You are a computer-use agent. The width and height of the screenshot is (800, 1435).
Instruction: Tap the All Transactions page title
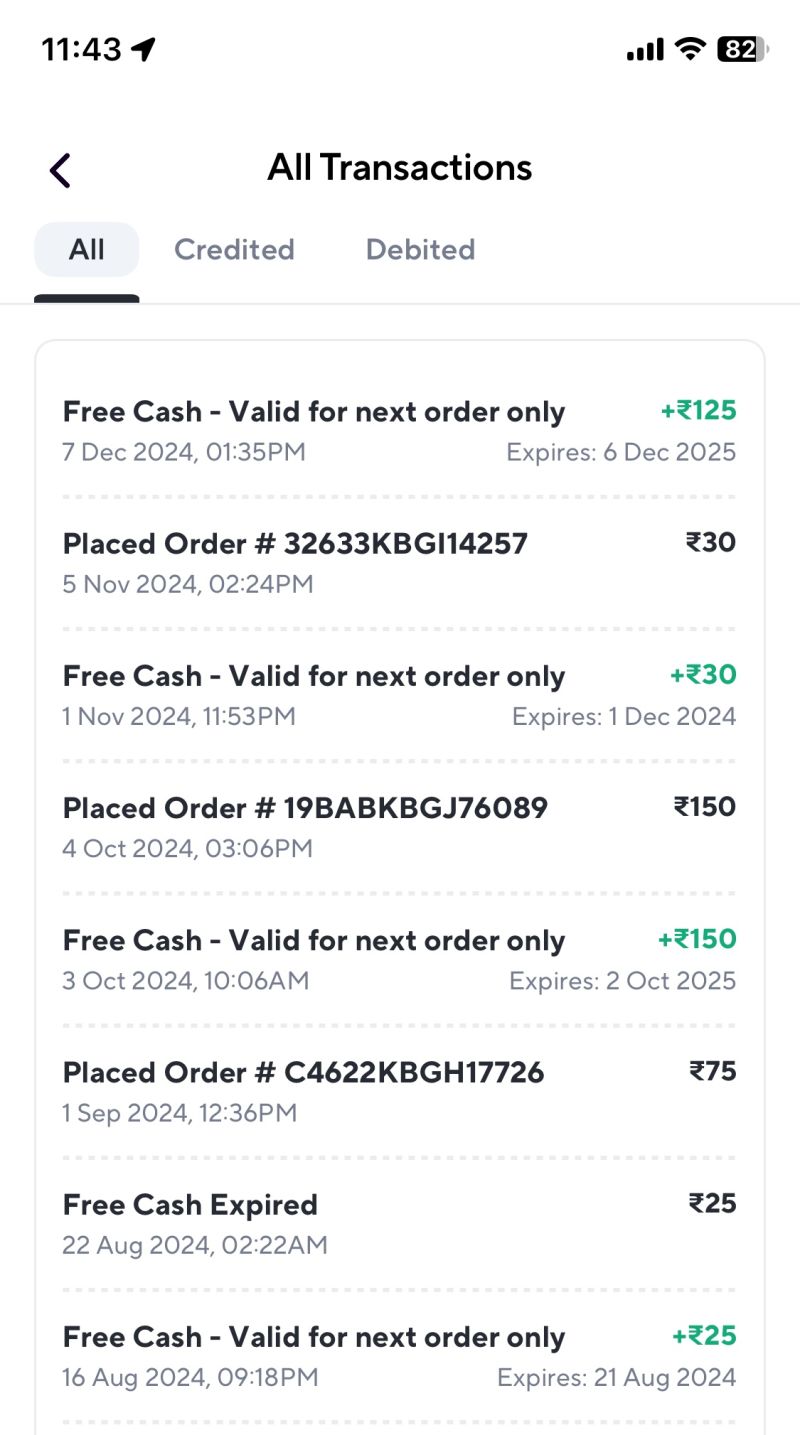[400, 167]
